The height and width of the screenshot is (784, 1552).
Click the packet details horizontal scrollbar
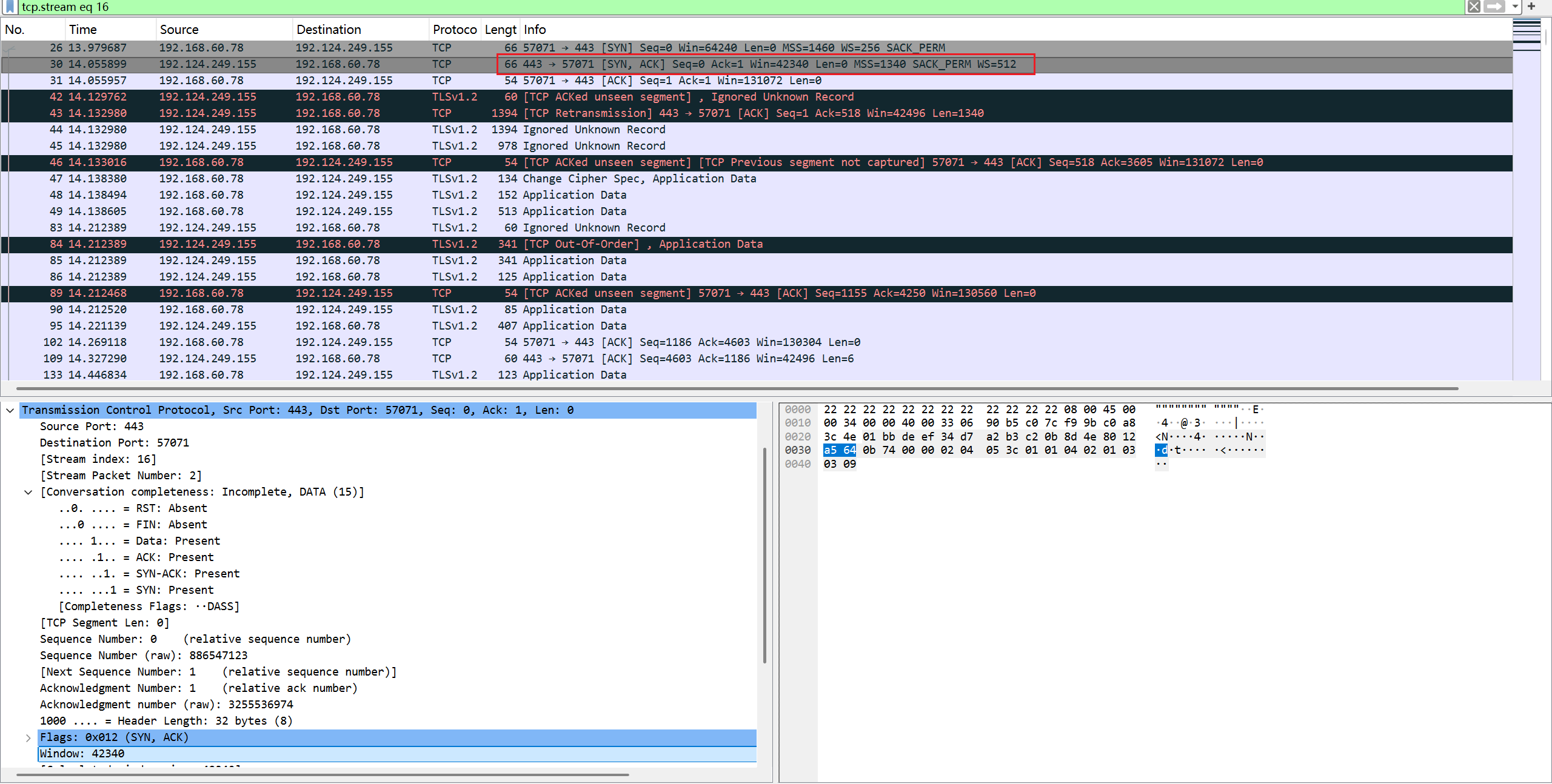[x=322, y=774]
